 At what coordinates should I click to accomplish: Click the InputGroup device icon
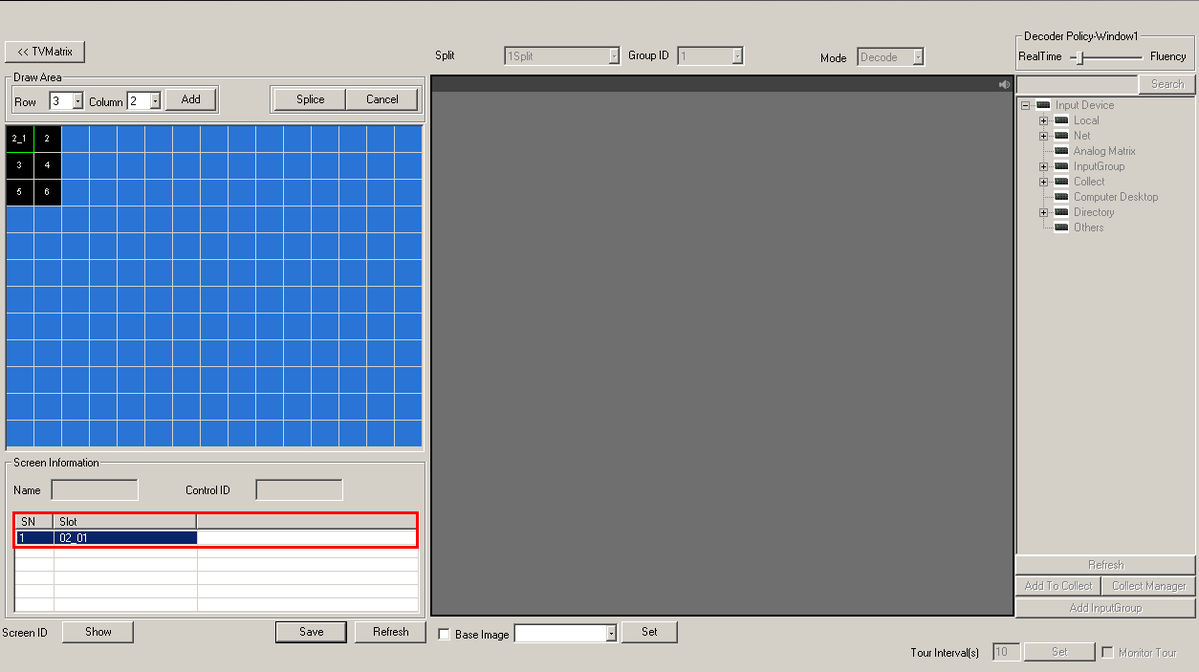(1061, 166)
